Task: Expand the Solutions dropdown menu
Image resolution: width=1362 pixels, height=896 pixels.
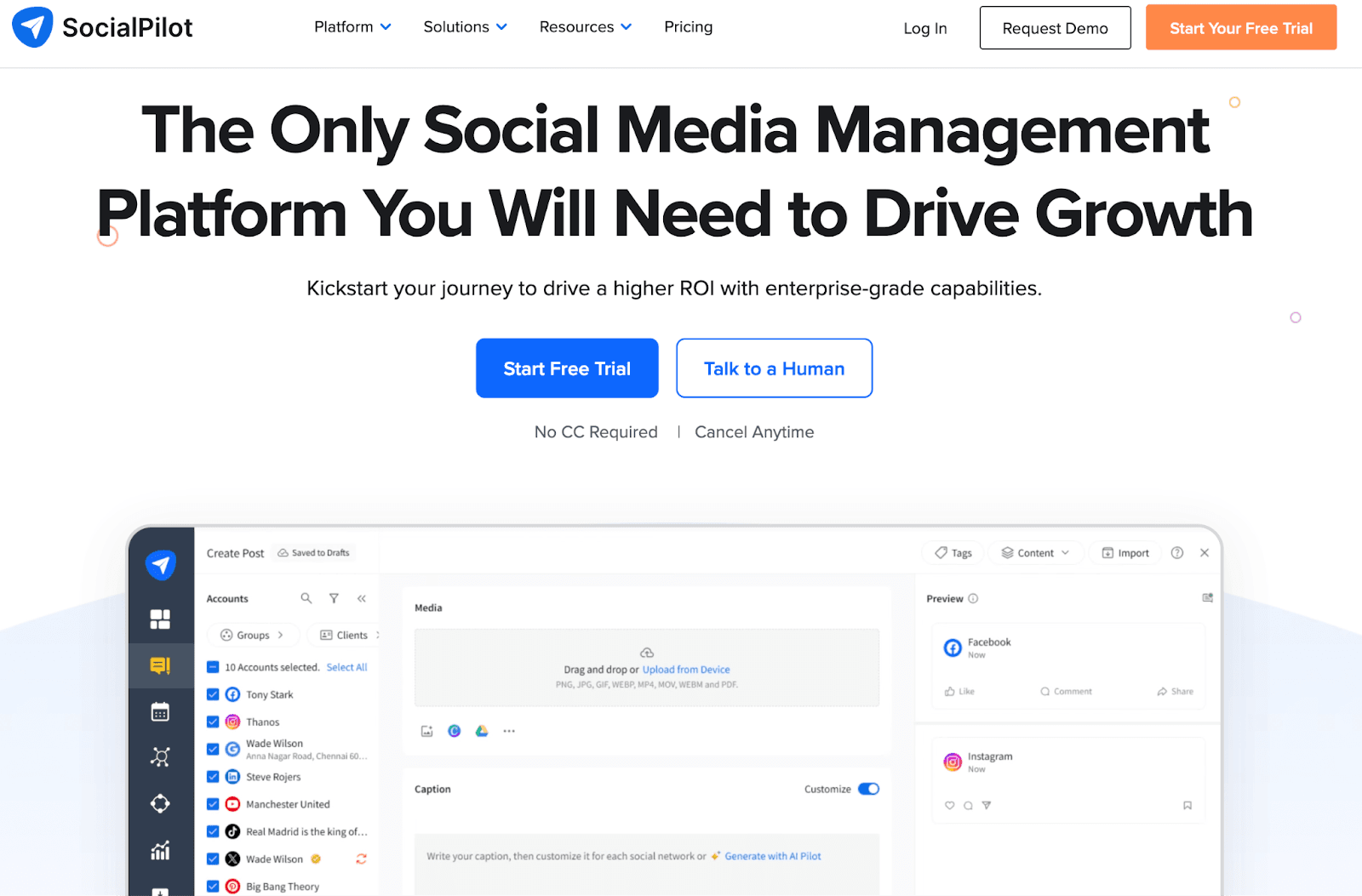Action: click(x=465, y=27)
